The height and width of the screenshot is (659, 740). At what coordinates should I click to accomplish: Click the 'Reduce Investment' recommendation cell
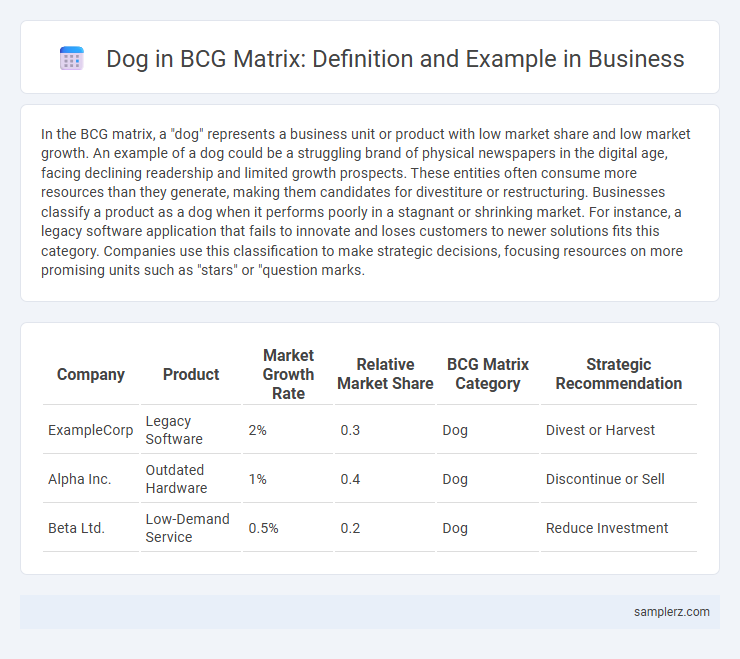tap(619, 528)
